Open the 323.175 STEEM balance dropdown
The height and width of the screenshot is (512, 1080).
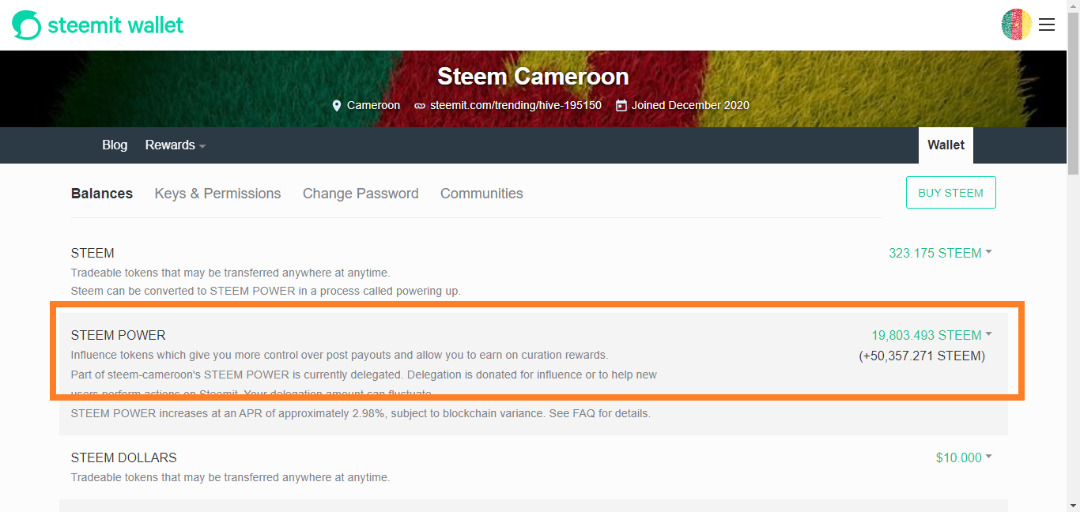click(x=940, y=253)
